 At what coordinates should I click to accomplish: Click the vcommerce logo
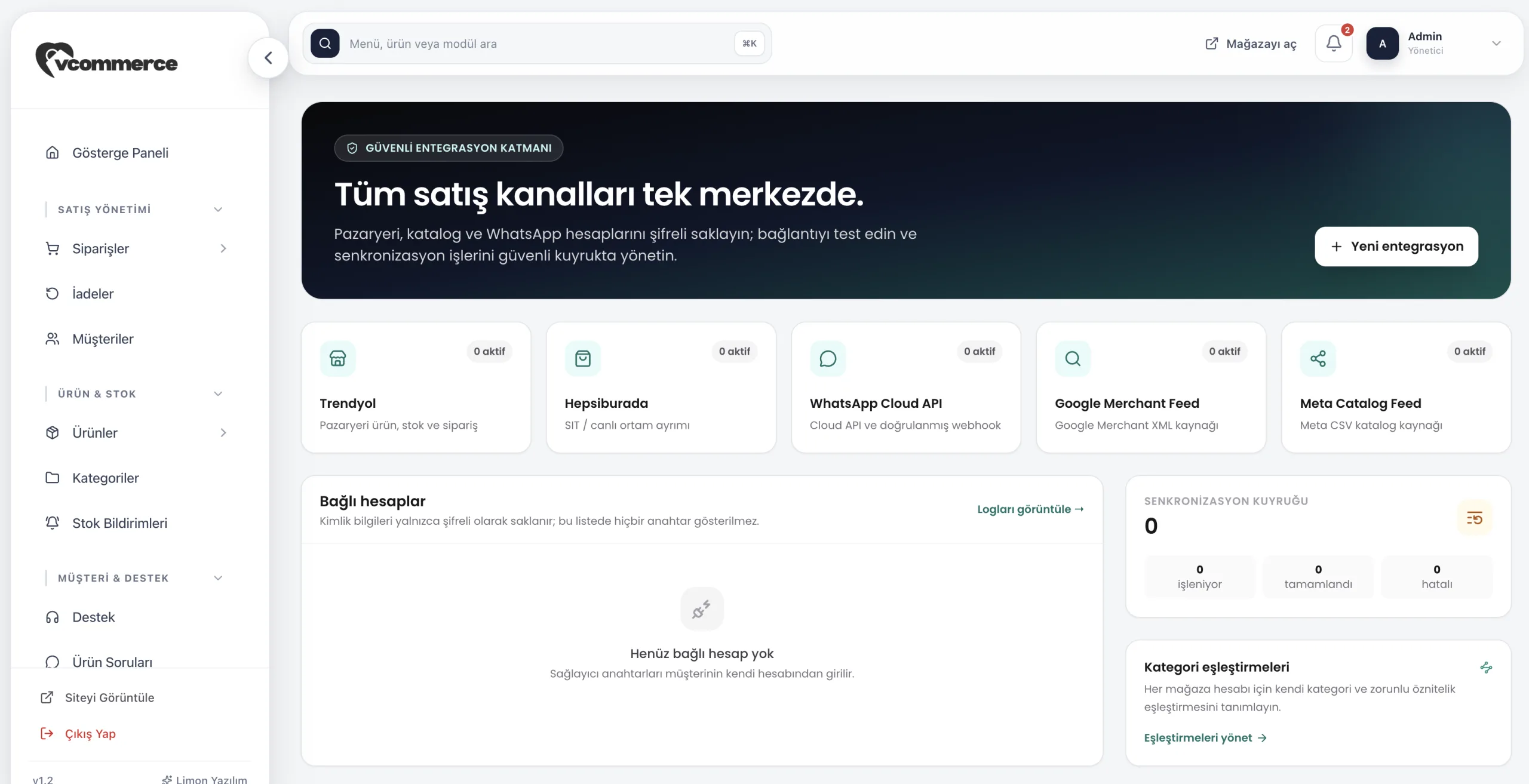[106, 60]
